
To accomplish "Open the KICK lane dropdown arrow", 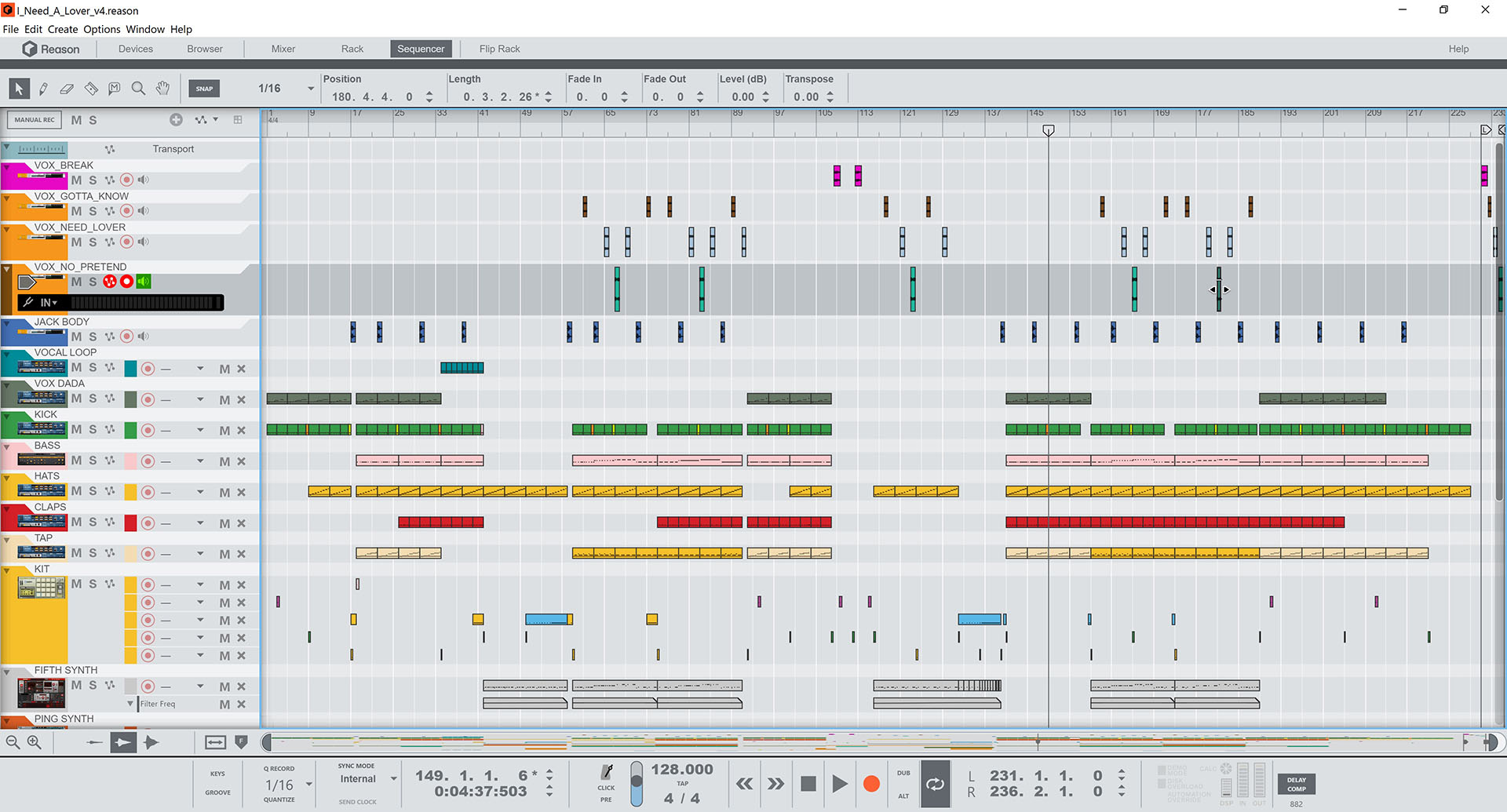I will pyautogui.click(x=200, y=430).
